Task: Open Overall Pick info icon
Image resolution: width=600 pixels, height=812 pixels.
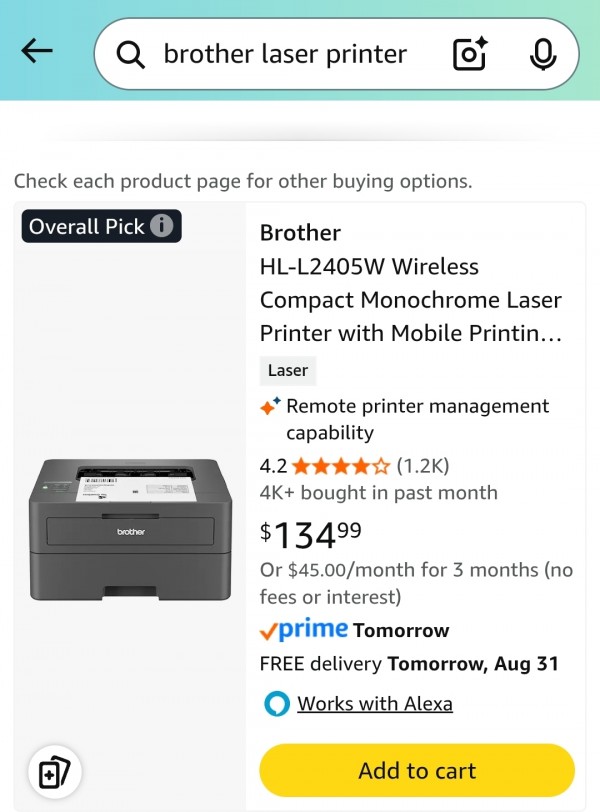Action: 162,226
